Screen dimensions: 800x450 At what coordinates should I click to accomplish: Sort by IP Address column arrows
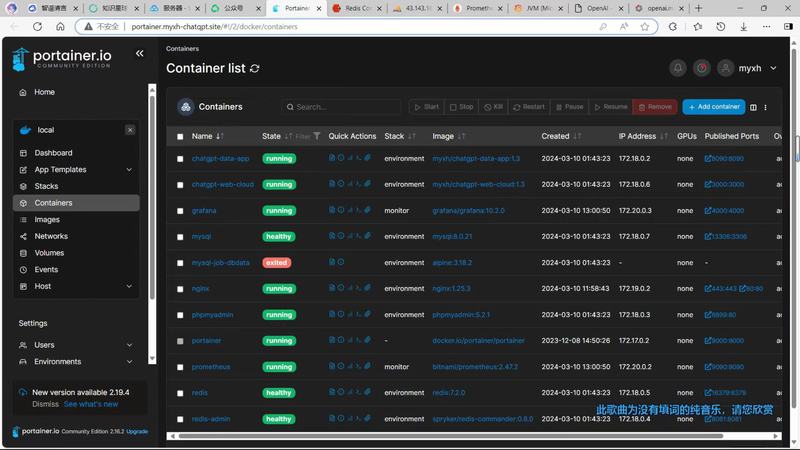pyautogui.click(x=664, y=136)
